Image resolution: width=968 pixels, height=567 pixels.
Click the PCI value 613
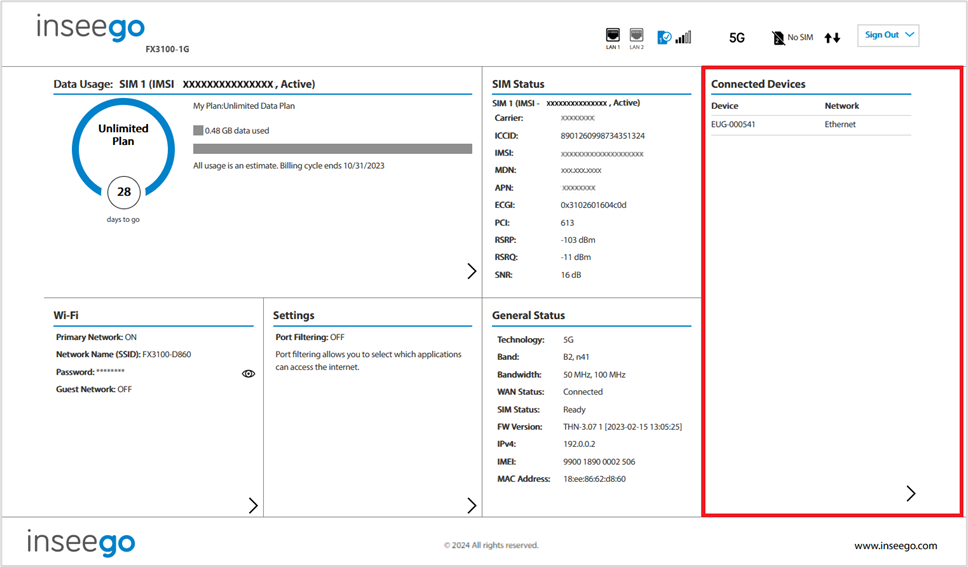567,223
